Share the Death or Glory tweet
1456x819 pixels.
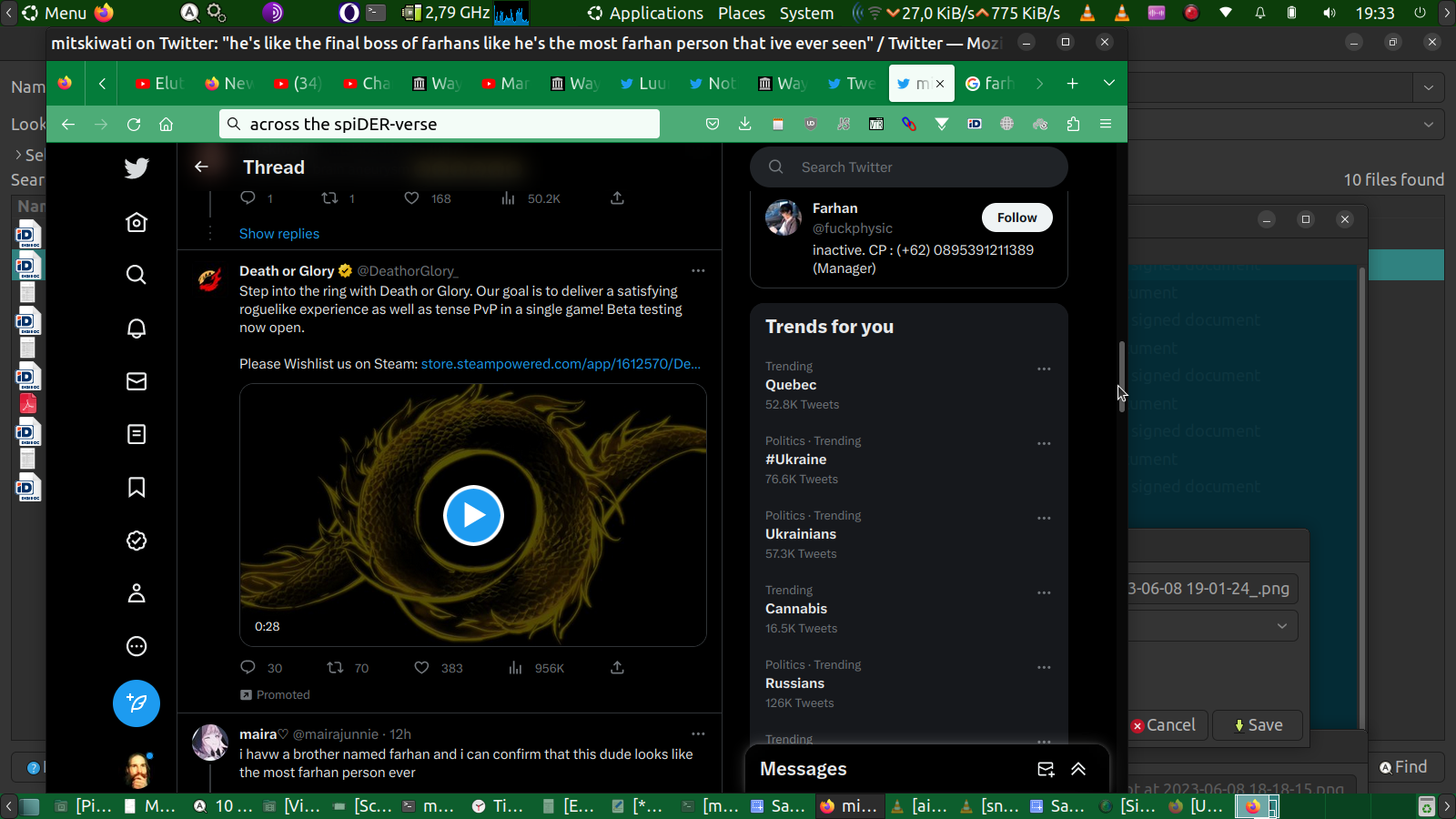(x=617, y=668)
